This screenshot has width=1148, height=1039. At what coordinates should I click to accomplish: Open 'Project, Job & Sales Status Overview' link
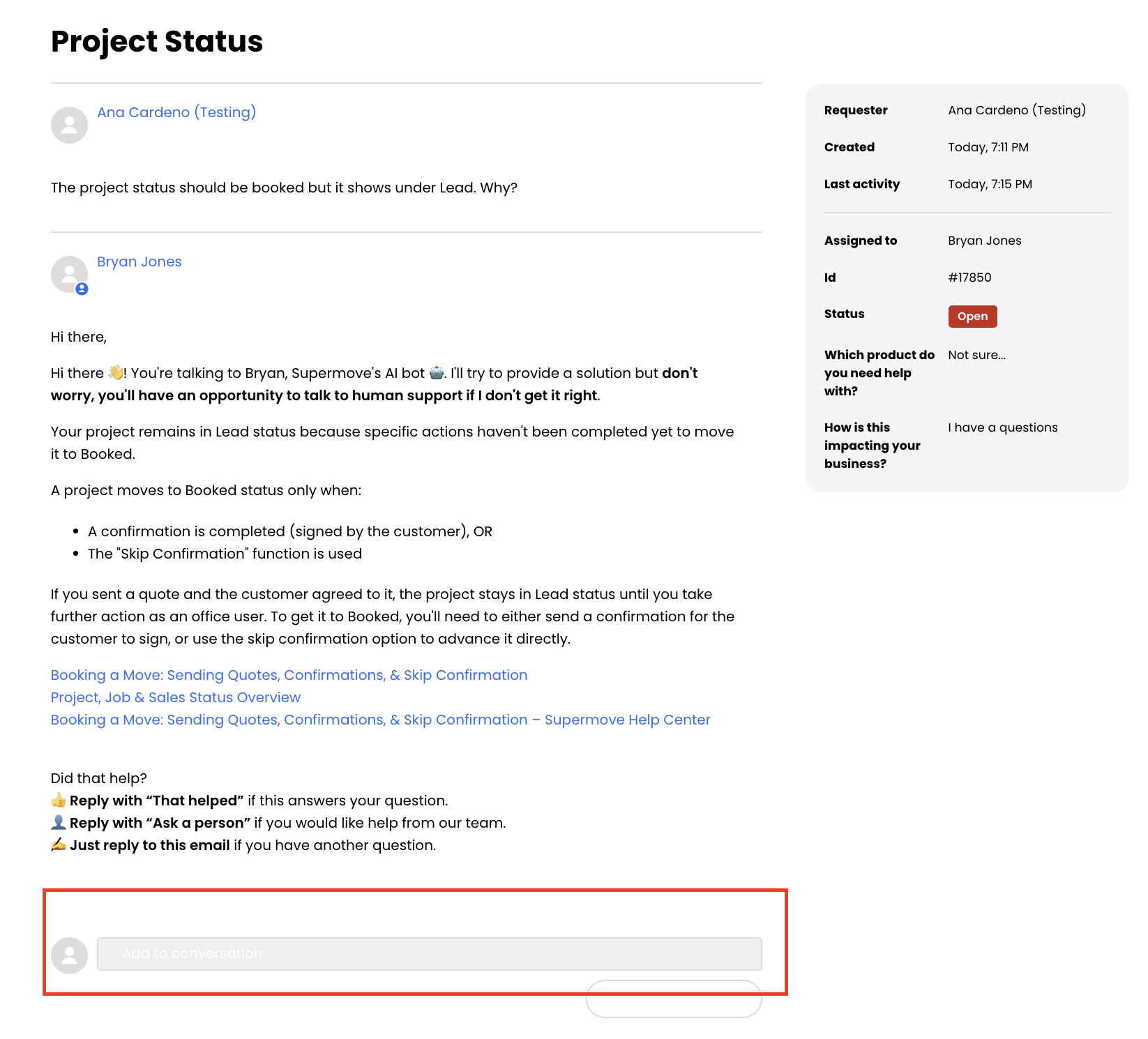[175, 697]
